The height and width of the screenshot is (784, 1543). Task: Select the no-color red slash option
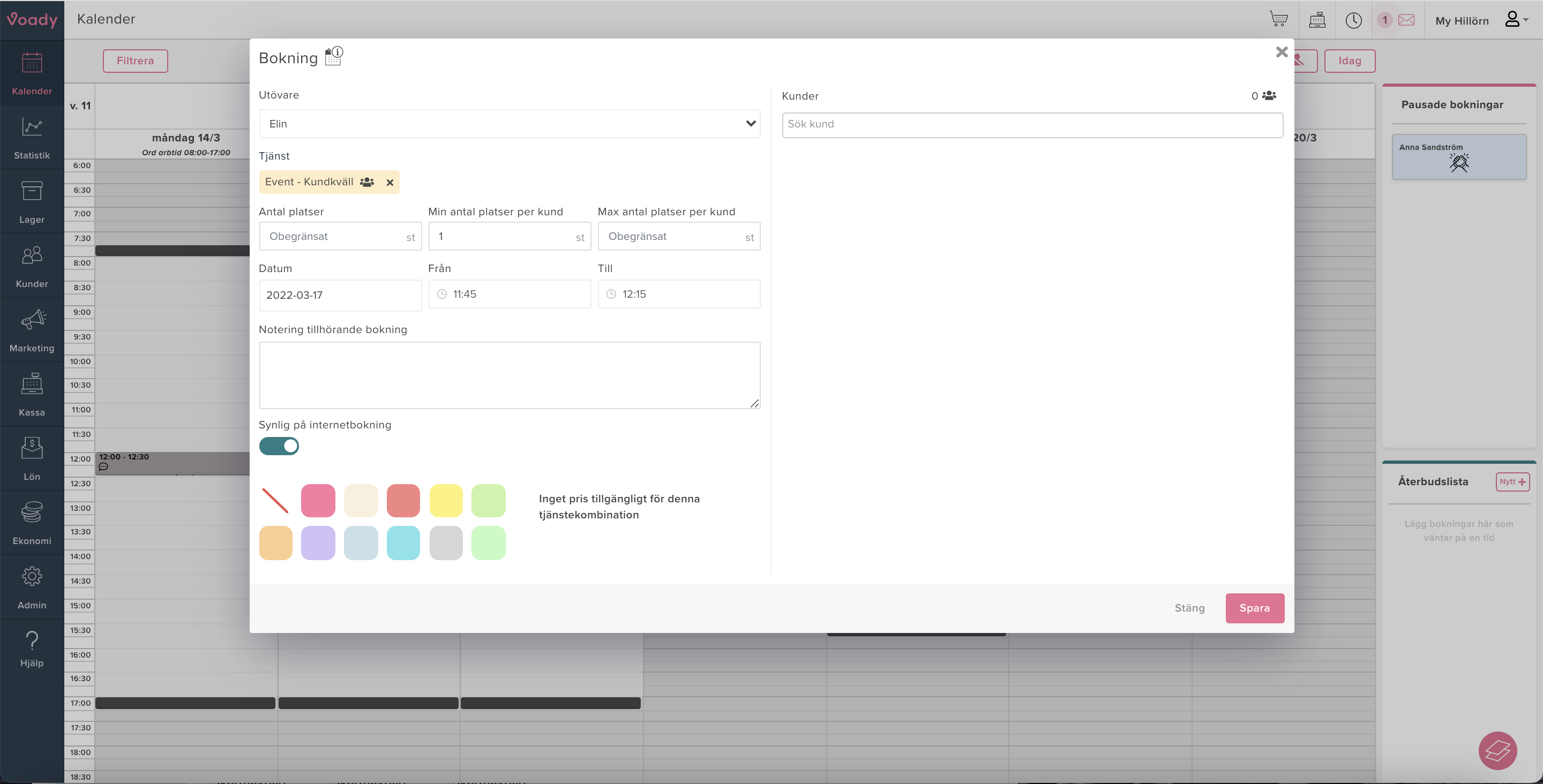tap(275, 501)
